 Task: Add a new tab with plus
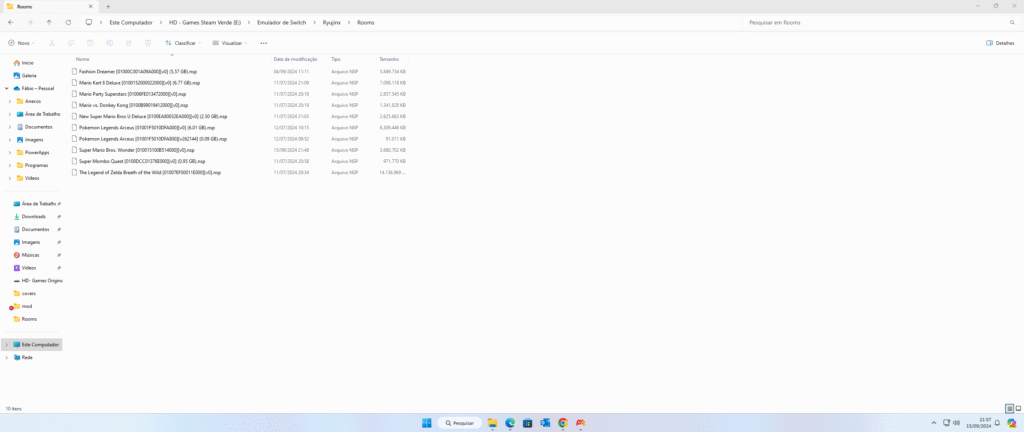(x=108, y=7)
